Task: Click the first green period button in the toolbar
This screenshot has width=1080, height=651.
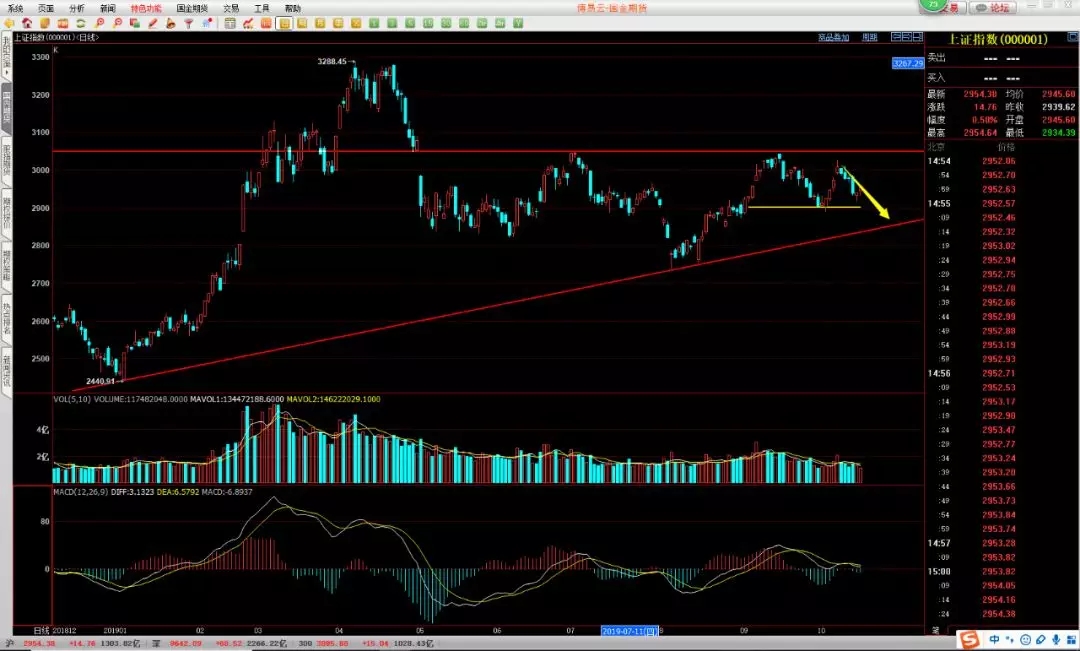Action: click(374, 23)
